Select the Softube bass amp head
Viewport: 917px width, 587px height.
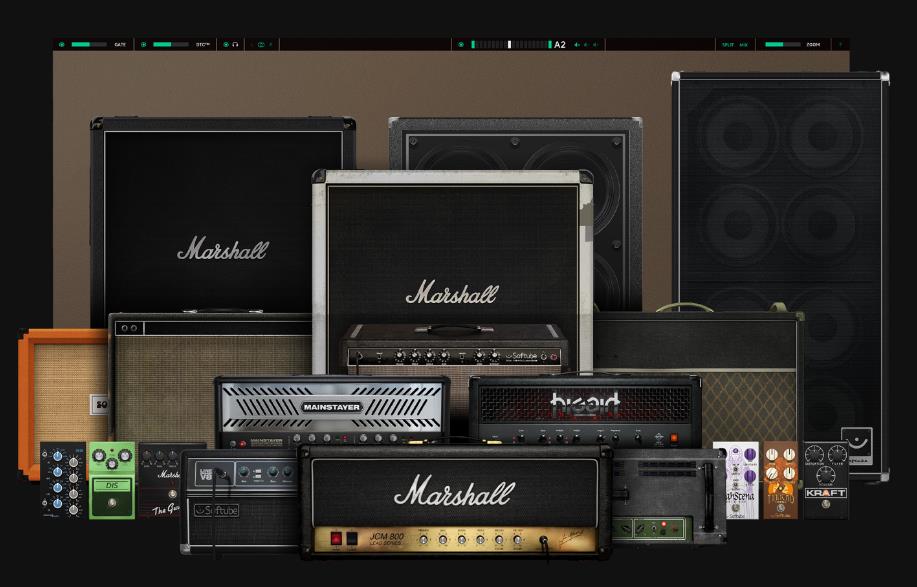(x=240, y=502)
